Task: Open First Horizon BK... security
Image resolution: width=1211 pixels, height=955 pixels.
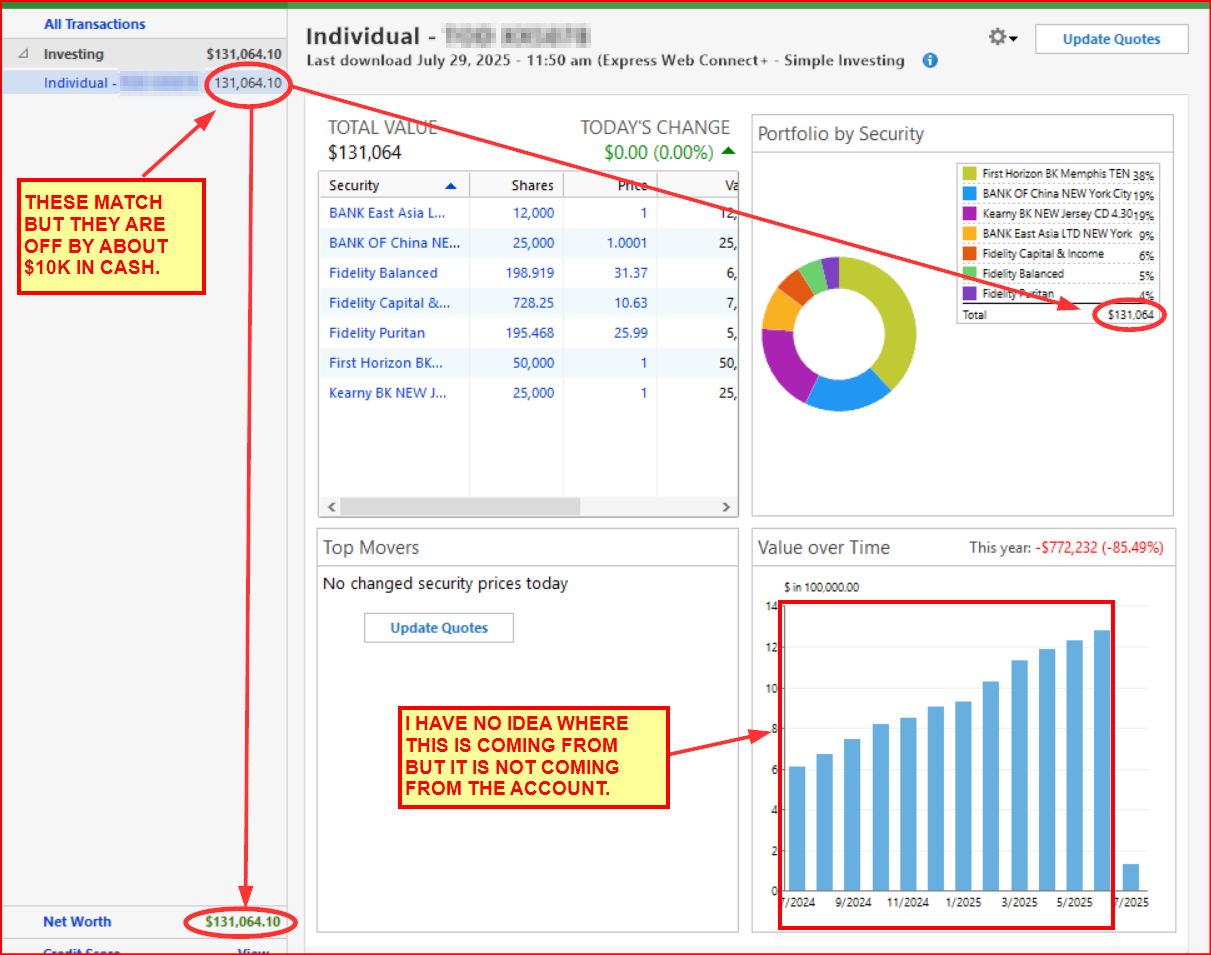Action: [x=386, y=363]
